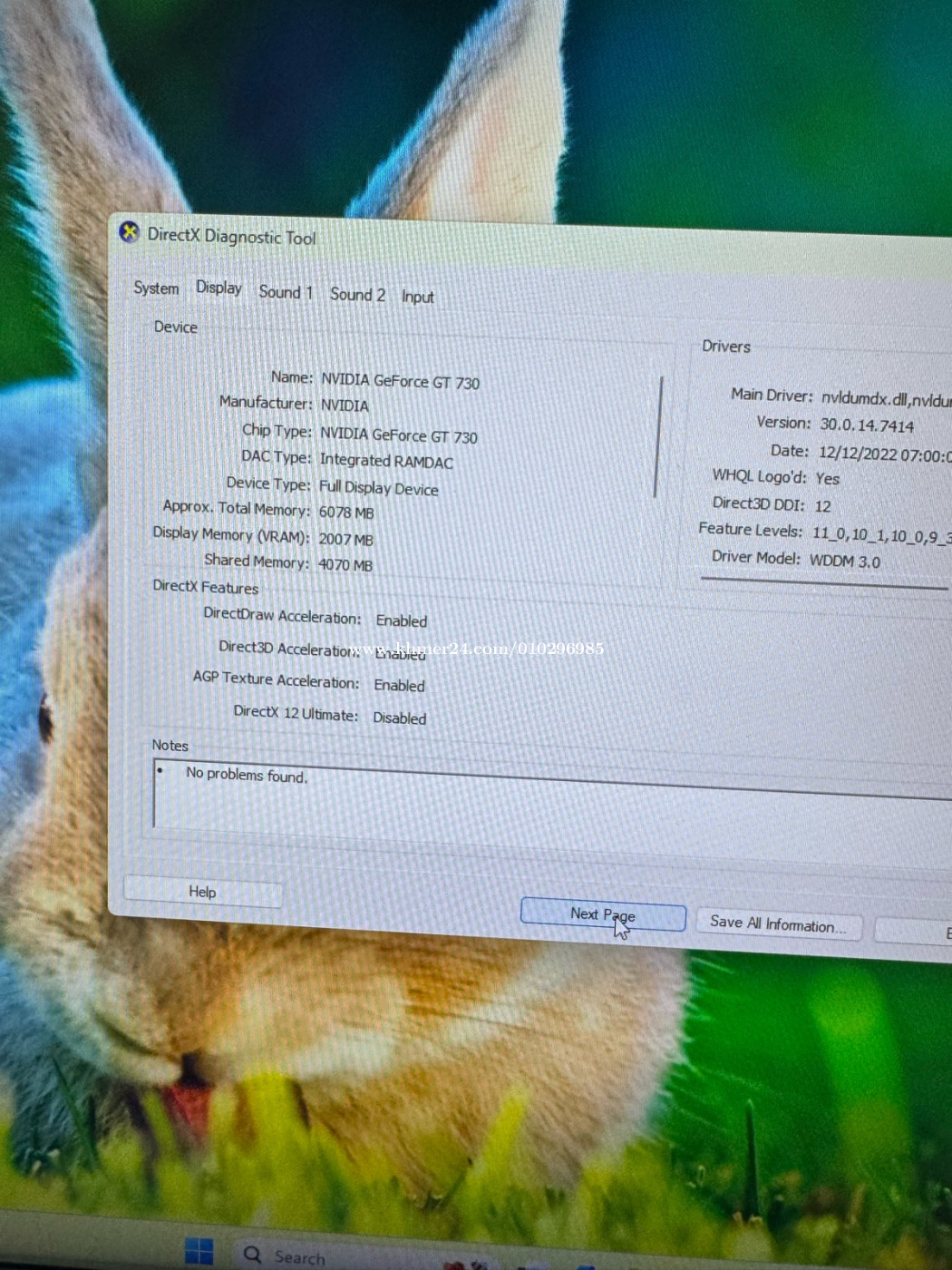Open the Sound 1 tab
Image resolution: width=952 pixels, height=1270 pixels.
[286, 291]
